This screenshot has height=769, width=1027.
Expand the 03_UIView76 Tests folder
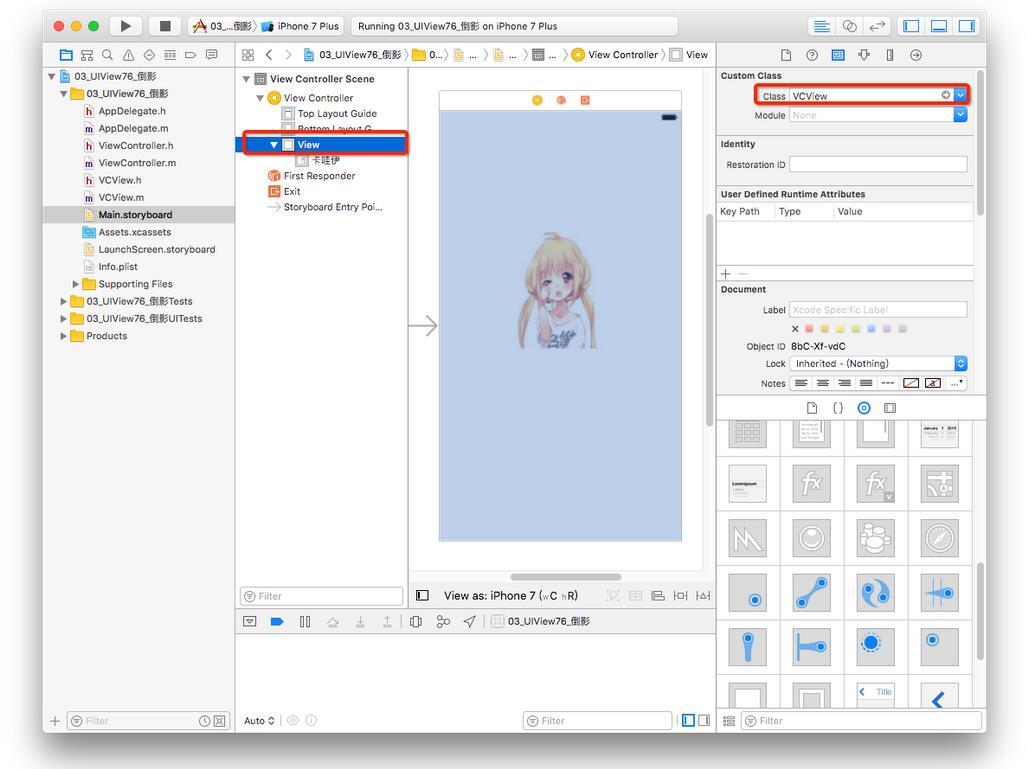(x=65, y=301)
